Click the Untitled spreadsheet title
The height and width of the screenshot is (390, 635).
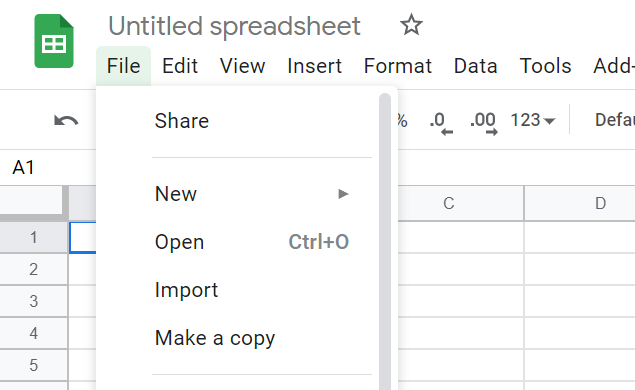(234, 26)
